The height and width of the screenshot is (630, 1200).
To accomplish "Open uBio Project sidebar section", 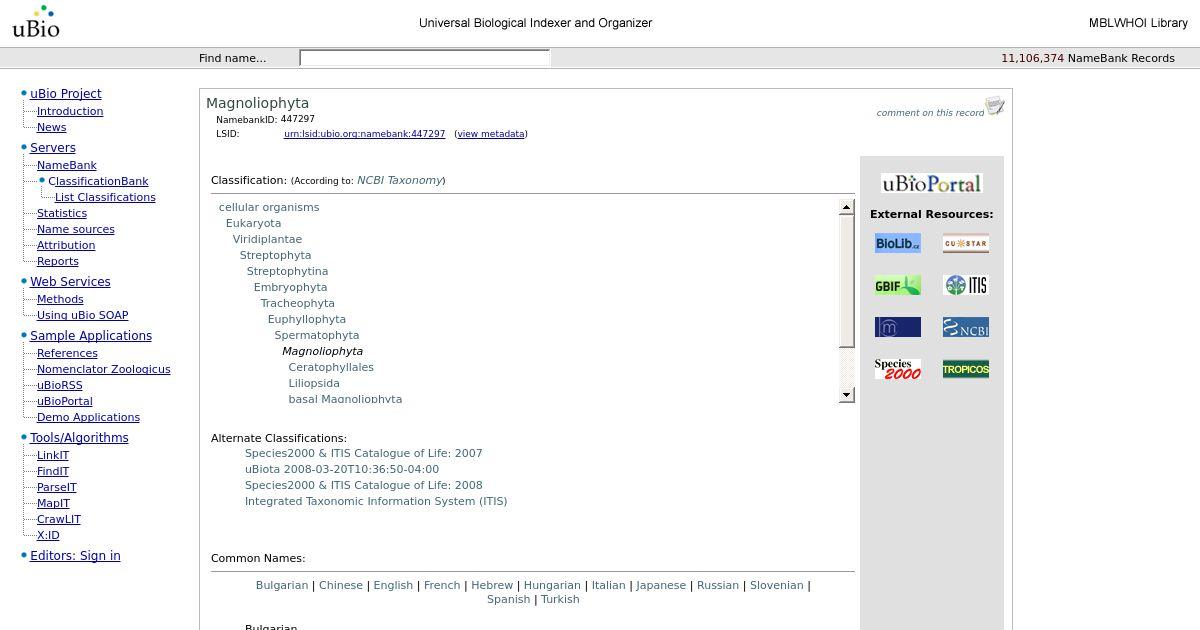I will [x=66, y=93].
